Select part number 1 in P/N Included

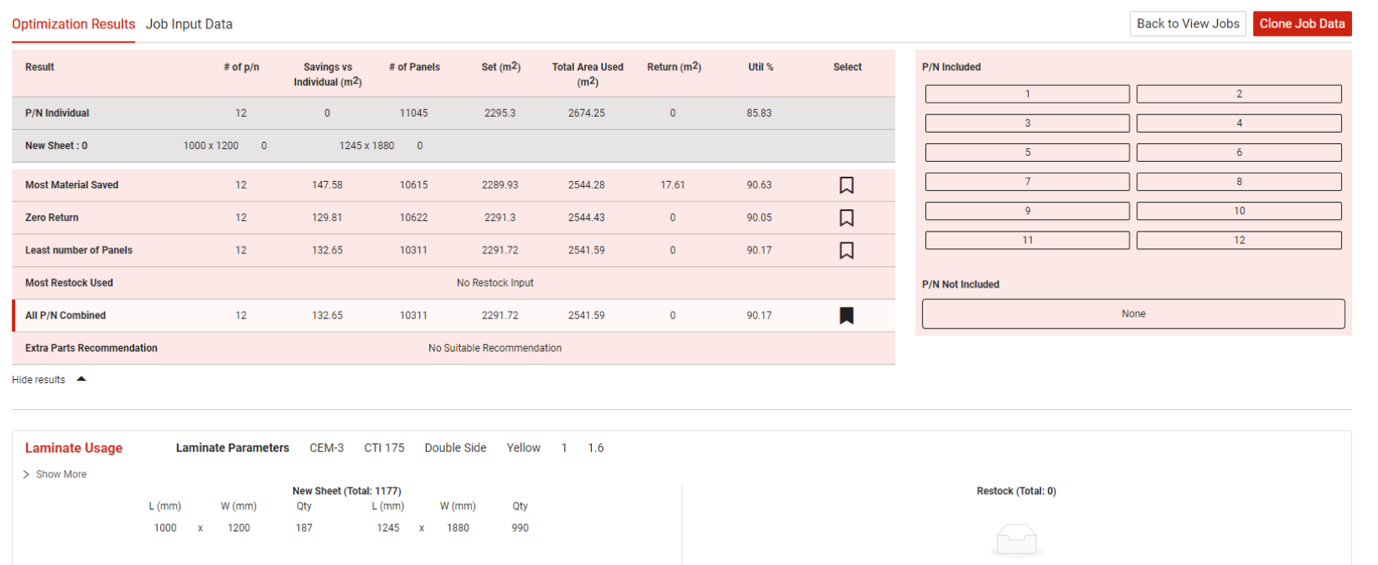[1027, 94]
